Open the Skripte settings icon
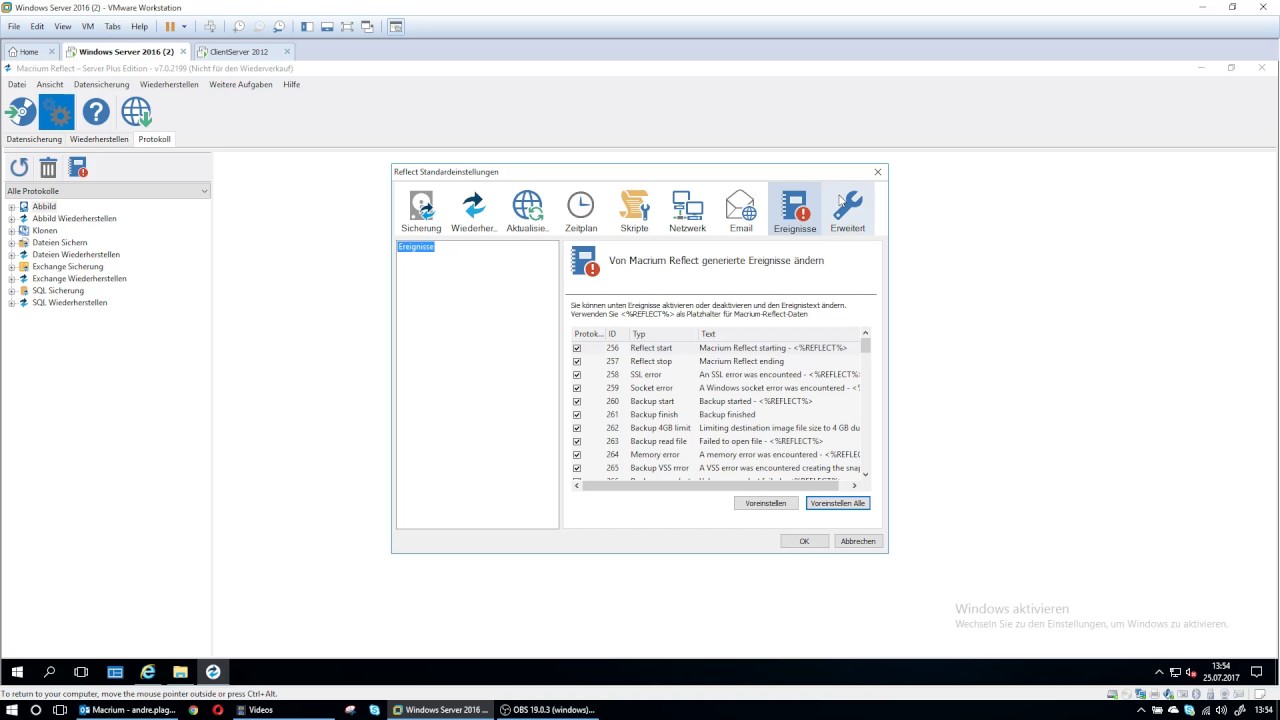Image resolution: width=1280 pixels, height=720 pixels. pos(634,210)
